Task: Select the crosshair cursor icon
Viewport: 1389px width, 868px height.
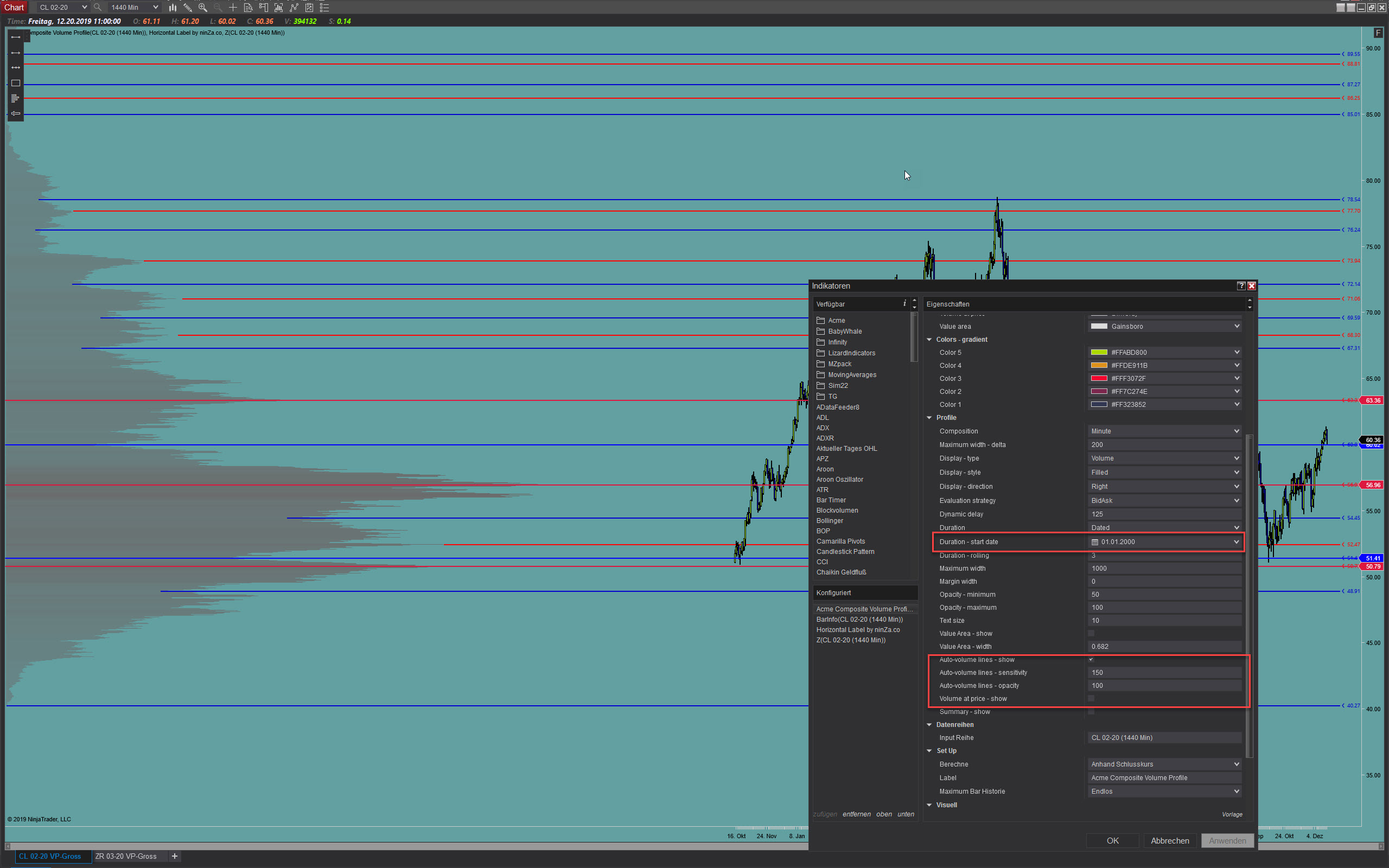Action: point(232,8)
